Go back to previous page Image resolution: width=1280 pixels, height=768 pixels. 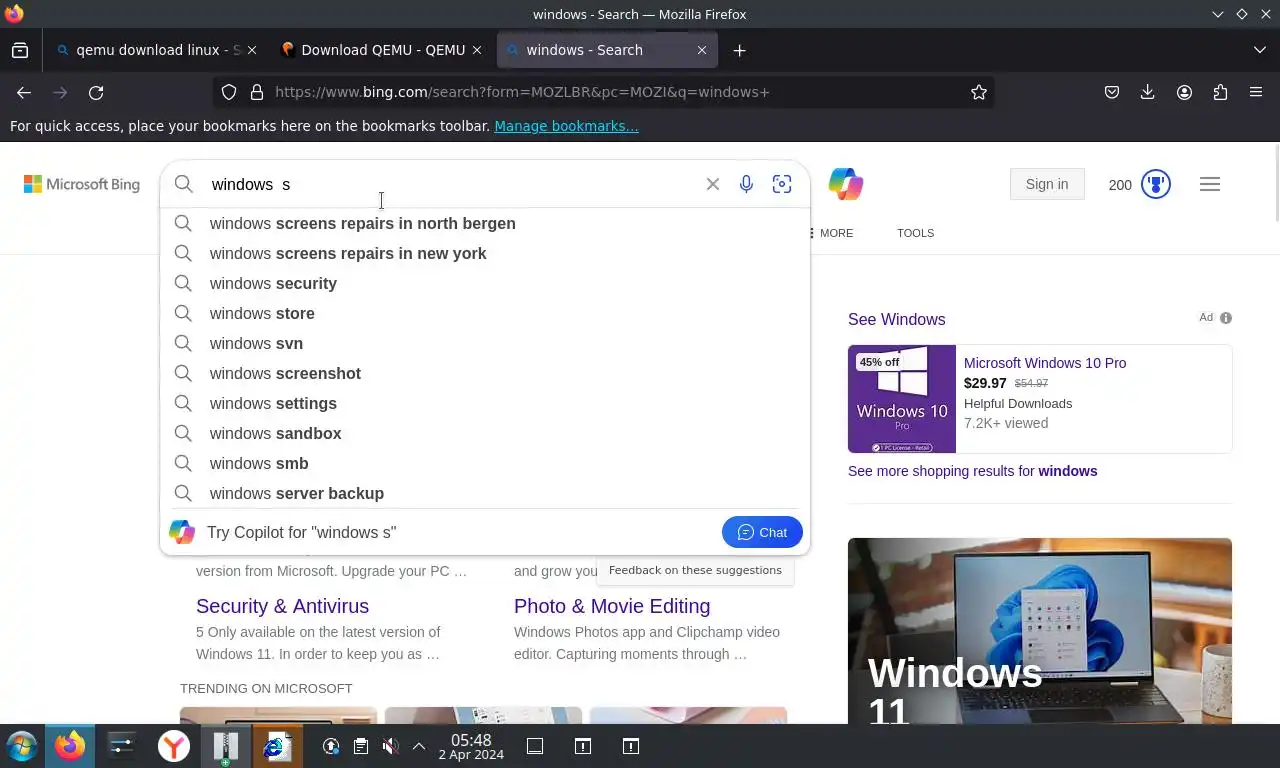coord(24,92)
